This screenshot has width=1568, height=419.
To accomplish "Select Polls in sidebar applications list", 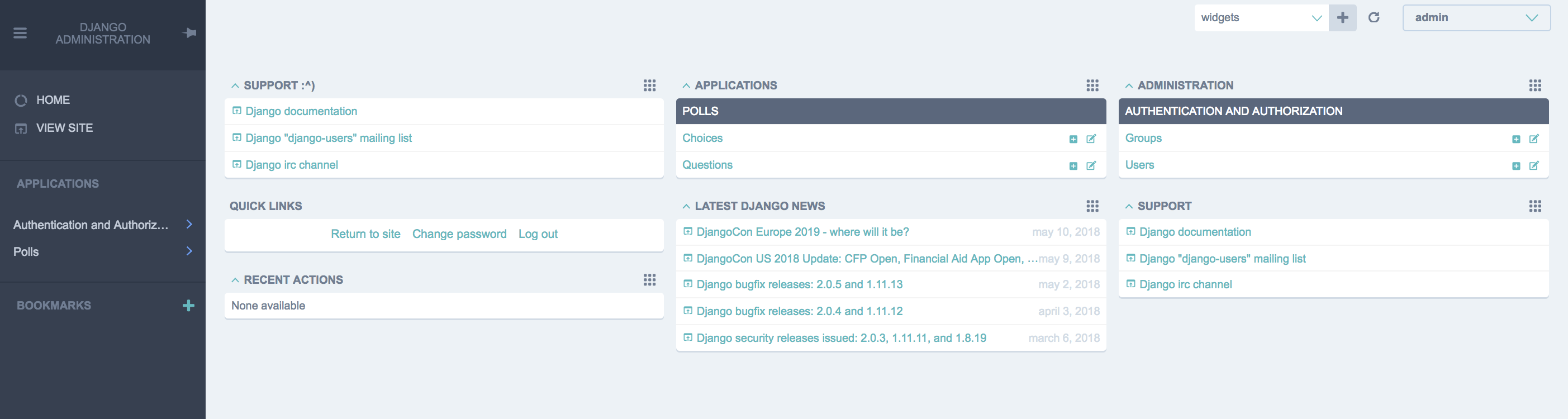I will coord(26,252).
